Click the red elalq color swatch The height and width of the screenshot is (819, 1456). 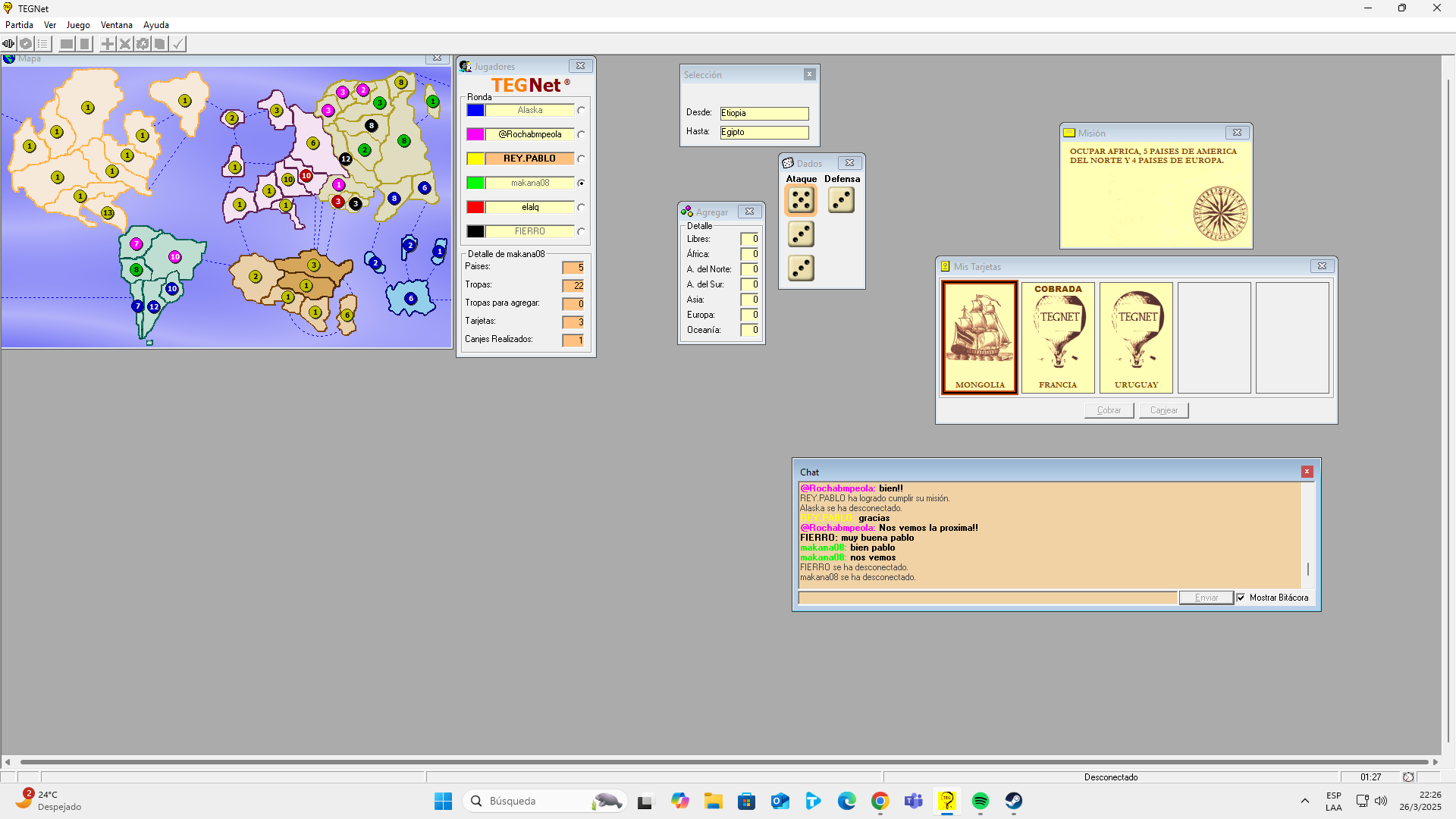475,207
